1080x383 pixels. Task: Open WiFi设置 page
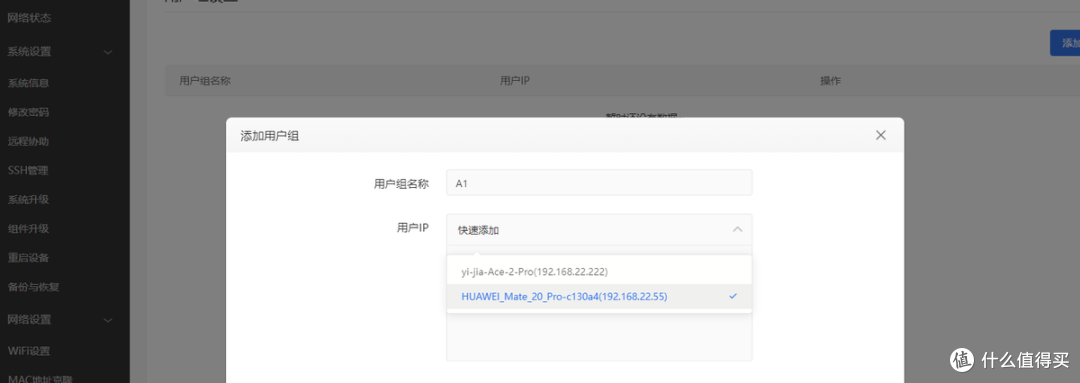point(29,351)
